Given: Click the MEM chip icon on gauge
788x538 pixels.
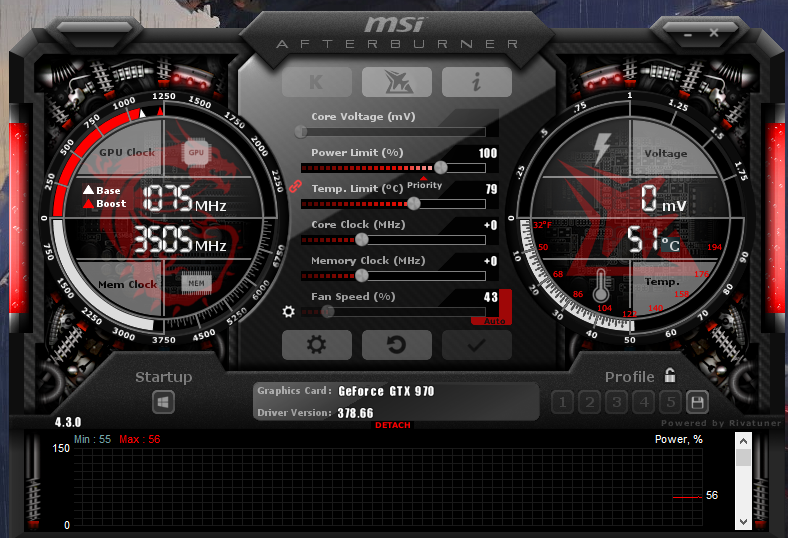Looking at the screenshot, I should coord(196,284).
